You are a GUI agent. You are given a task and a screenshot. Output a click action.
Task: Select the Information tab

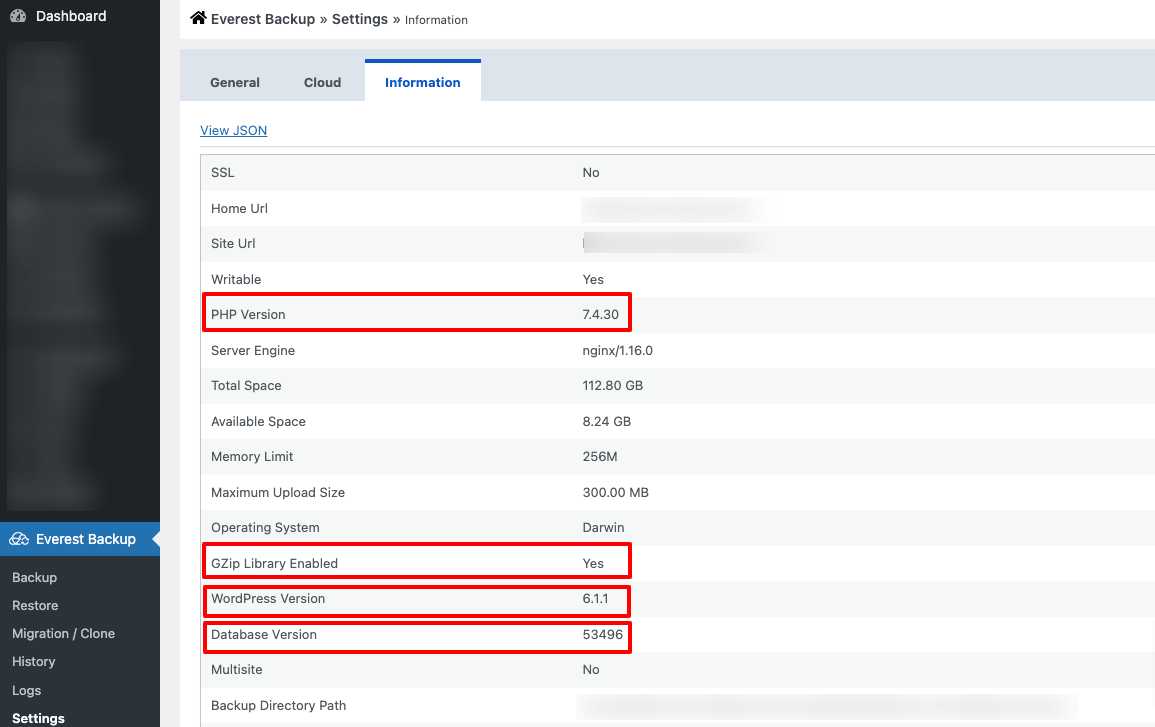(422, 82)
